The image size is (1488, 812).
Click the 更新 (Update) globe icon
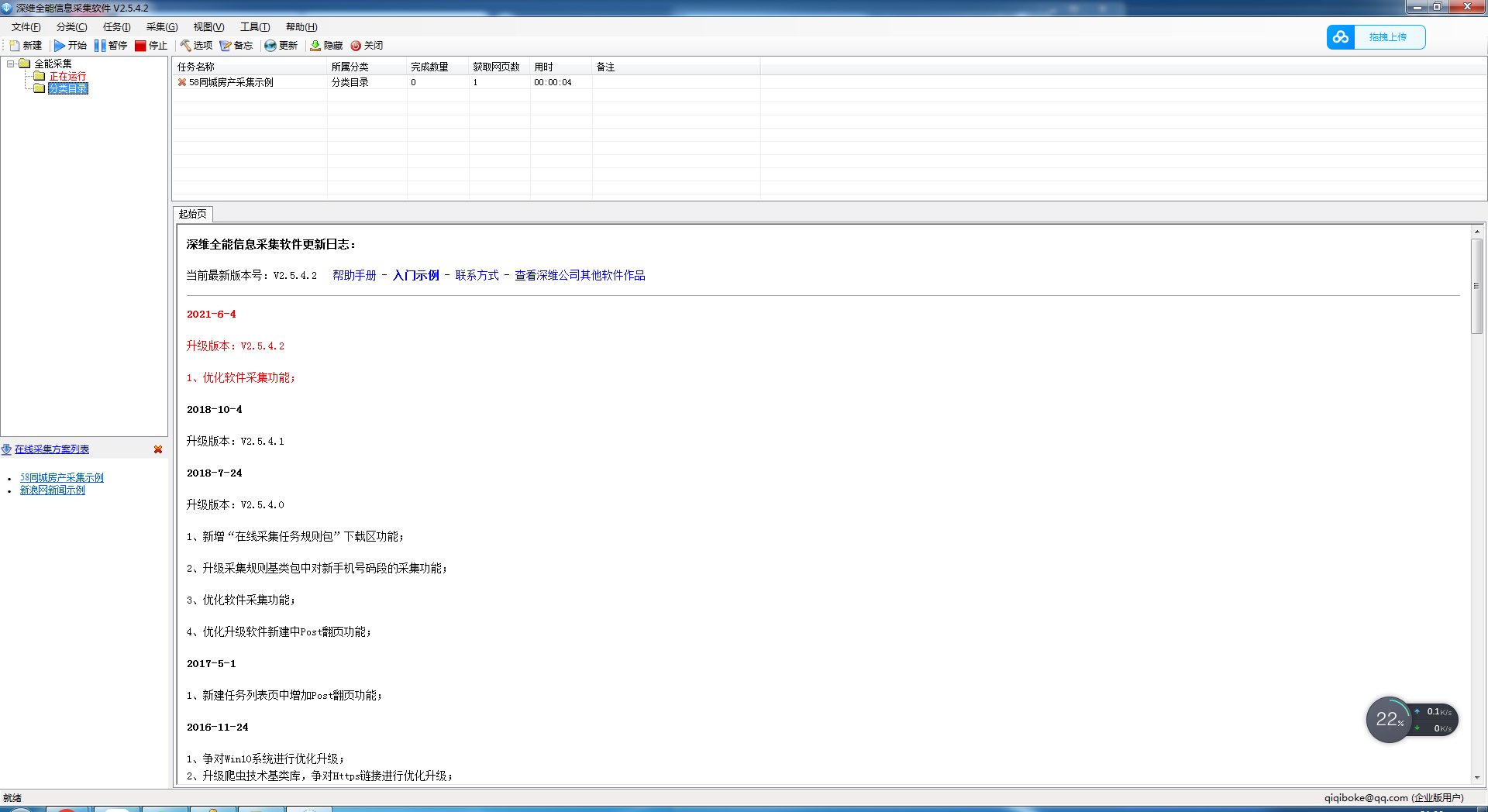coord(270,46)
